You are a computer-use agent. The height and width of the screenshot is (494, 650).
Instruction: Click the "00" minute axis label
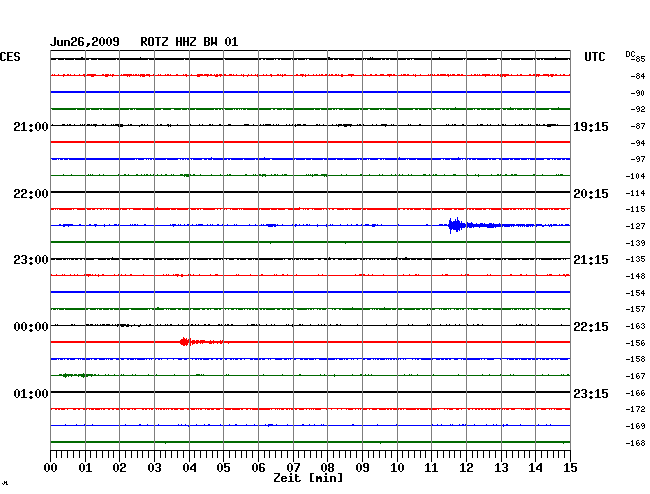50,468
